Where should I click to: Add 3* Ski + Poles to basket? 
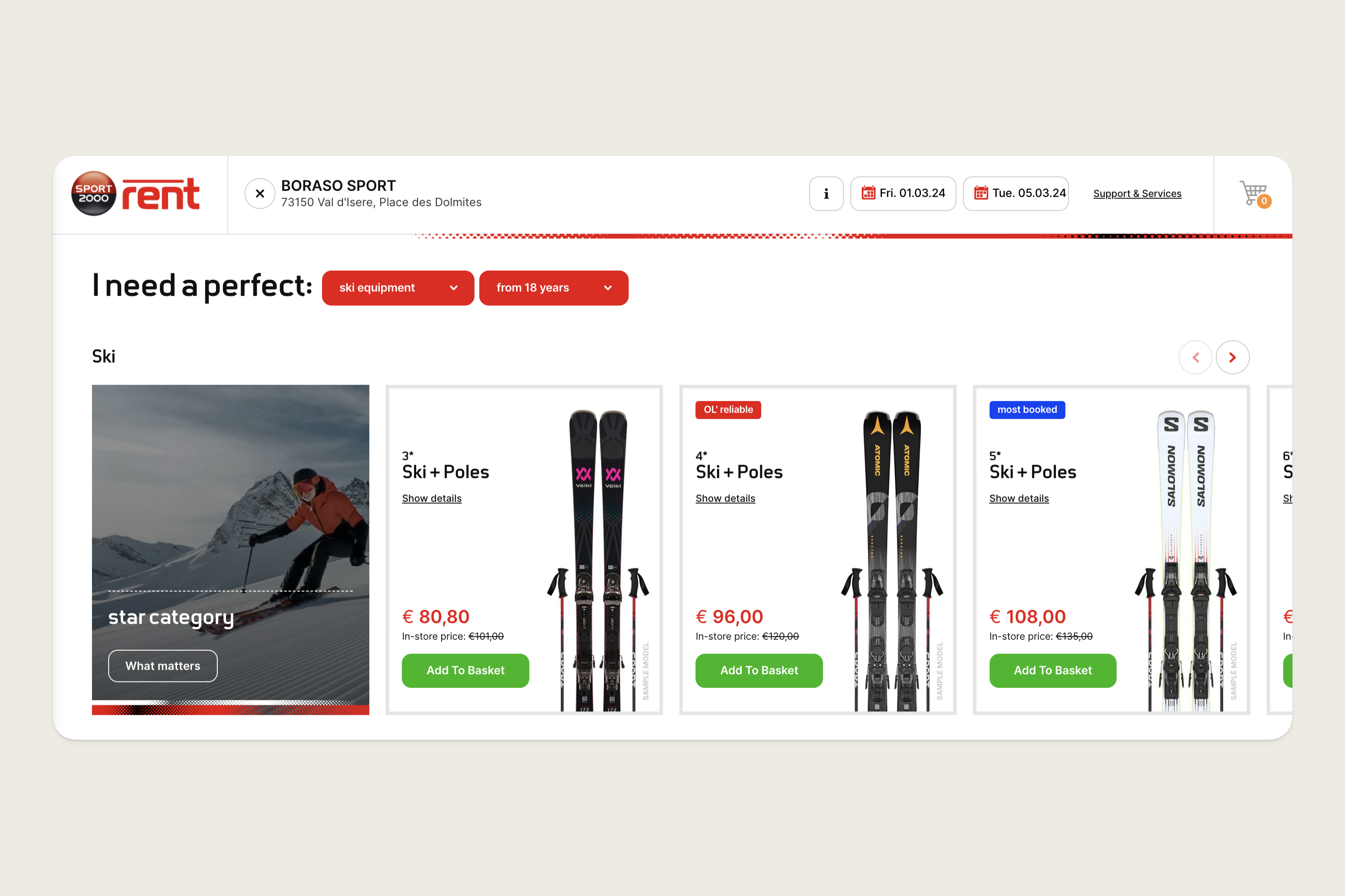[465, 670]
